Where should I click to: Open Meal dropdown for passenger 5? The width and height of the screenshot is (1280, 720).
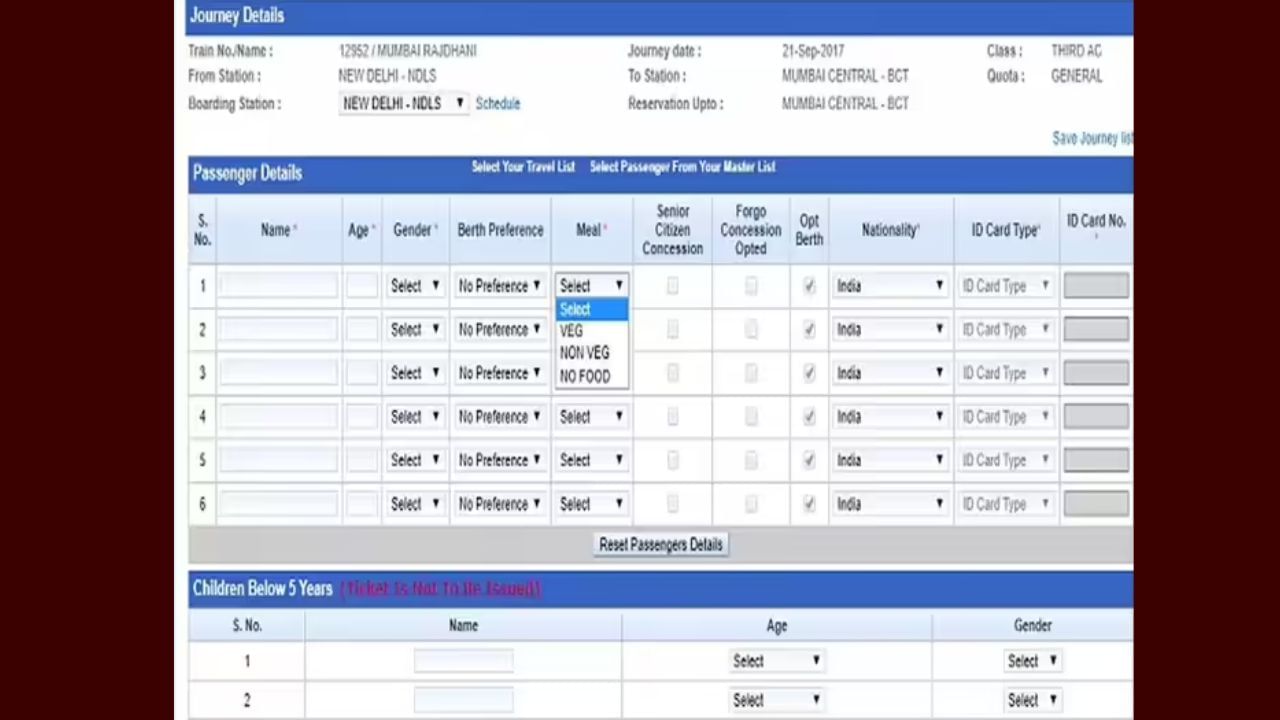pyautogui.click(x=591, y=461)
